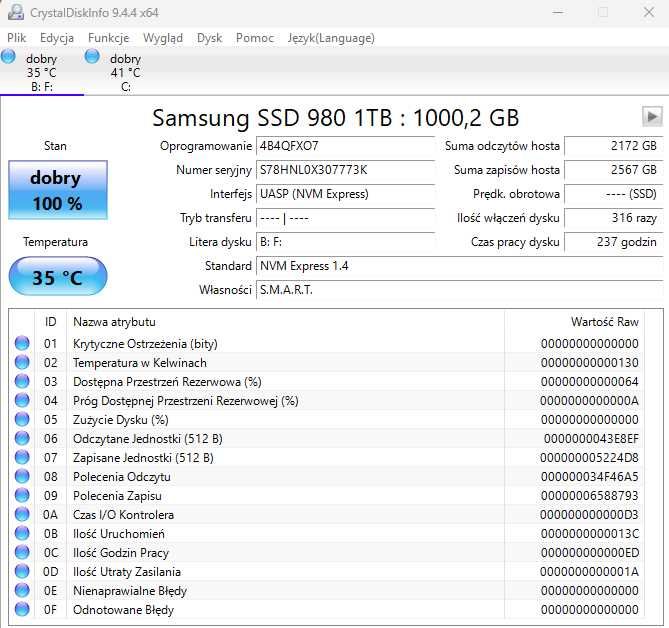Image resolution: width=669 pixels, height=628 pixels.
Task: Click the status orb for Odczytane Jednostki
Action: point(22,438)
